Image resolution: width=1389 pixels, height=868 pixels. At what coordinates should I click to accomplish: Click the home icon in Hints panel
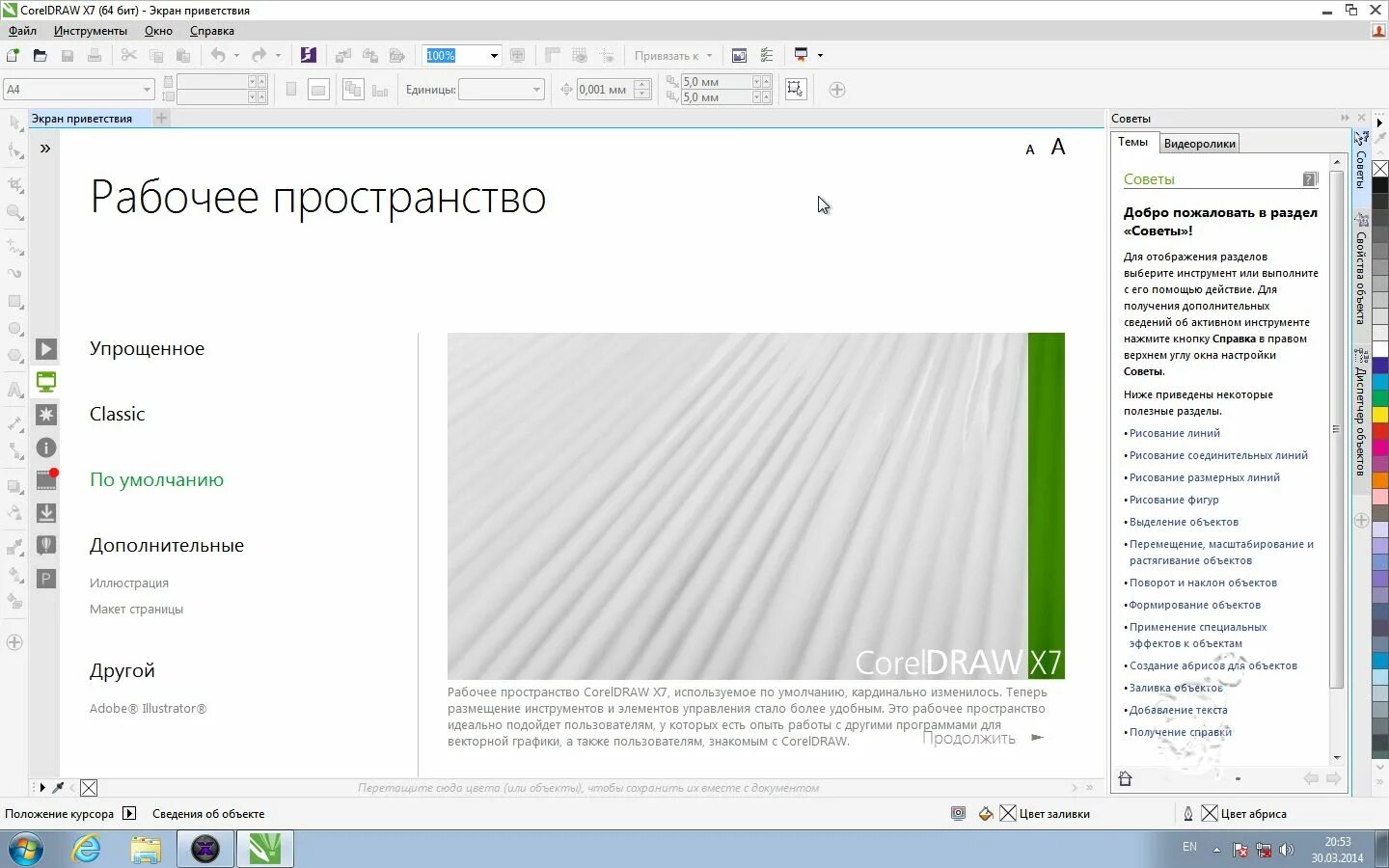(1125, 778)
